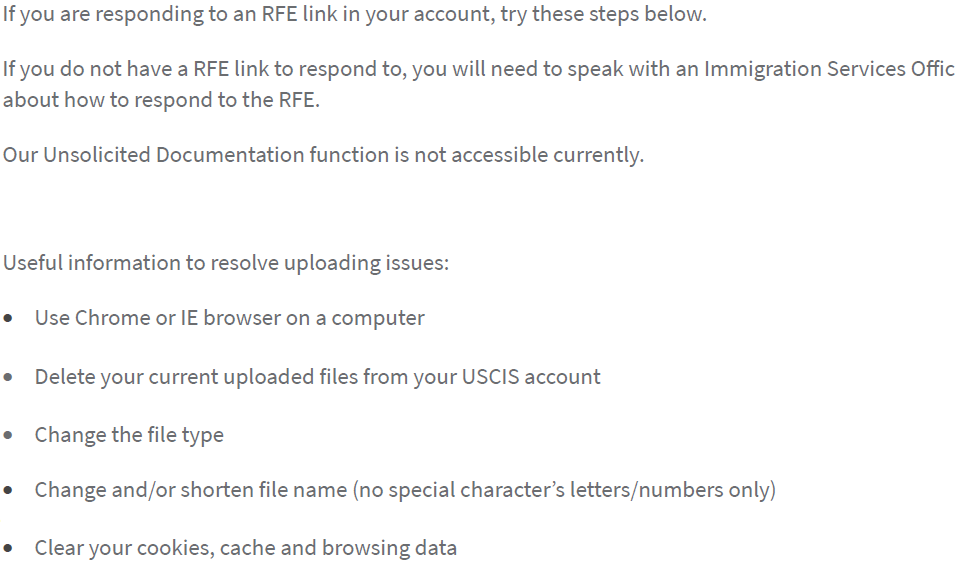Click 'Clear your cookies, cache' item
Viewport: 962px width, 571px height.
(x=245, y=548)
